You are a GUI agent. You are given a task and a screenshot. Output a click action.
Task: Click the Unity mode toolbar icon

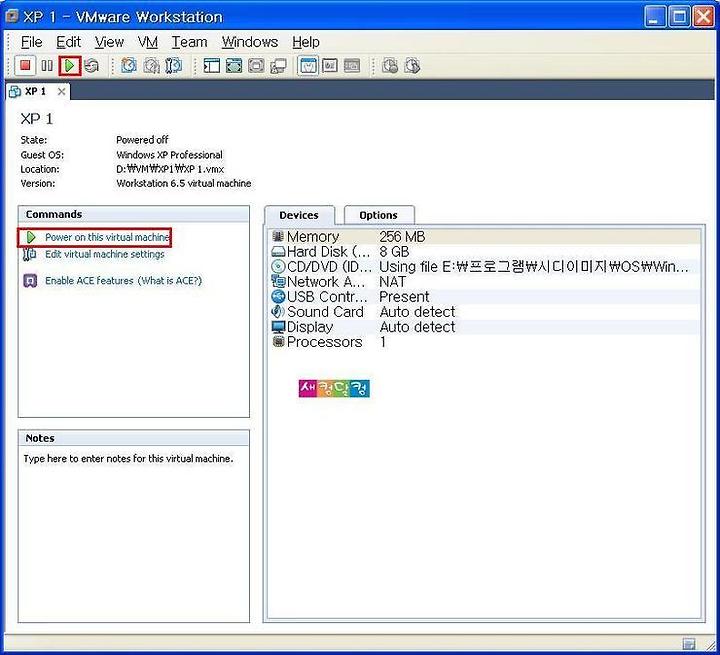[x=279, y=66]
